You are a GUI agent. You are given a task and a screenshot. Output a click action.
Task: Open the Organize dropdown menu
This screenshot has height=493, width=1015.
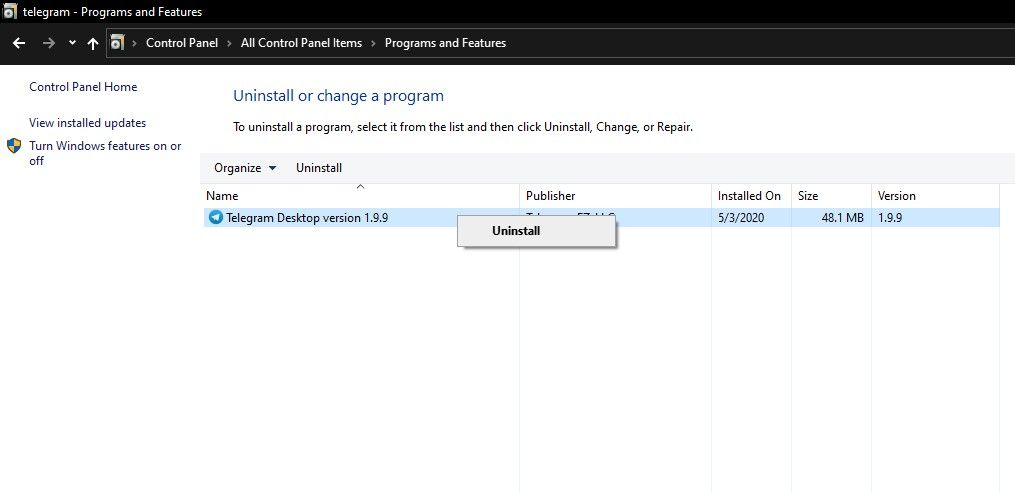click(245, 168)
